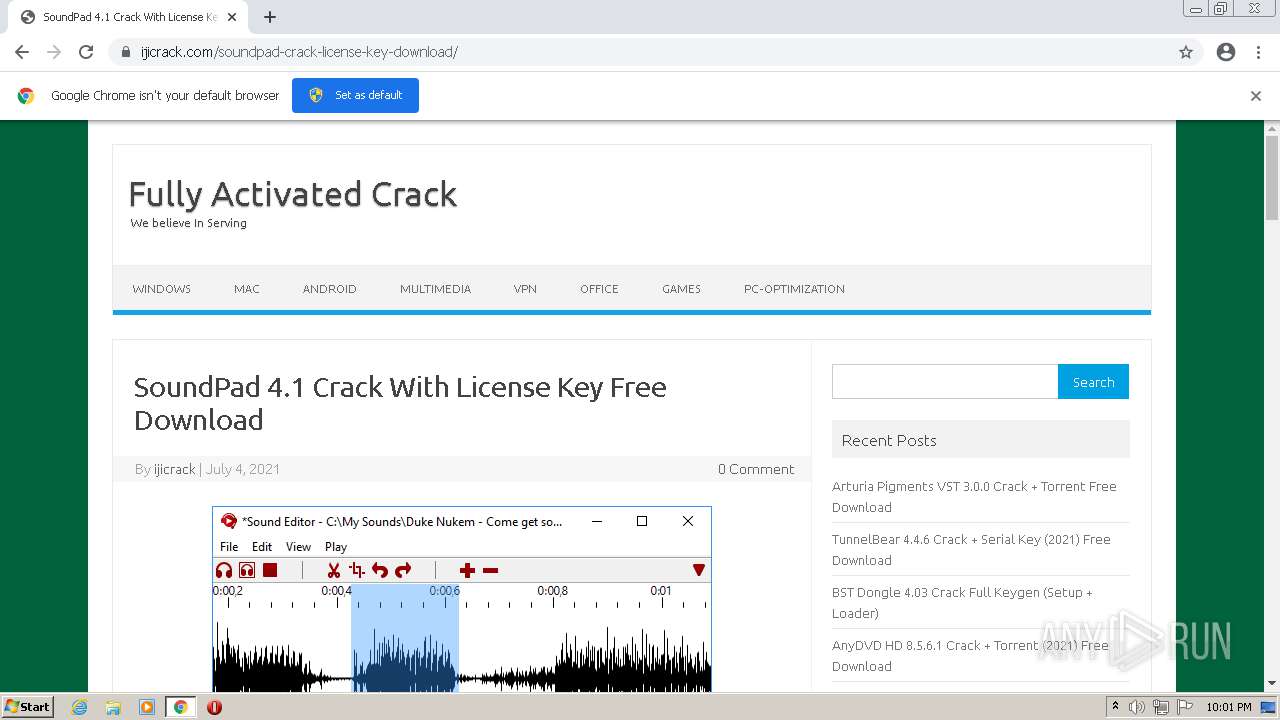Click the blue Search button
Viewport: 1280px width, 720px height.
[x=1093, y=382]
